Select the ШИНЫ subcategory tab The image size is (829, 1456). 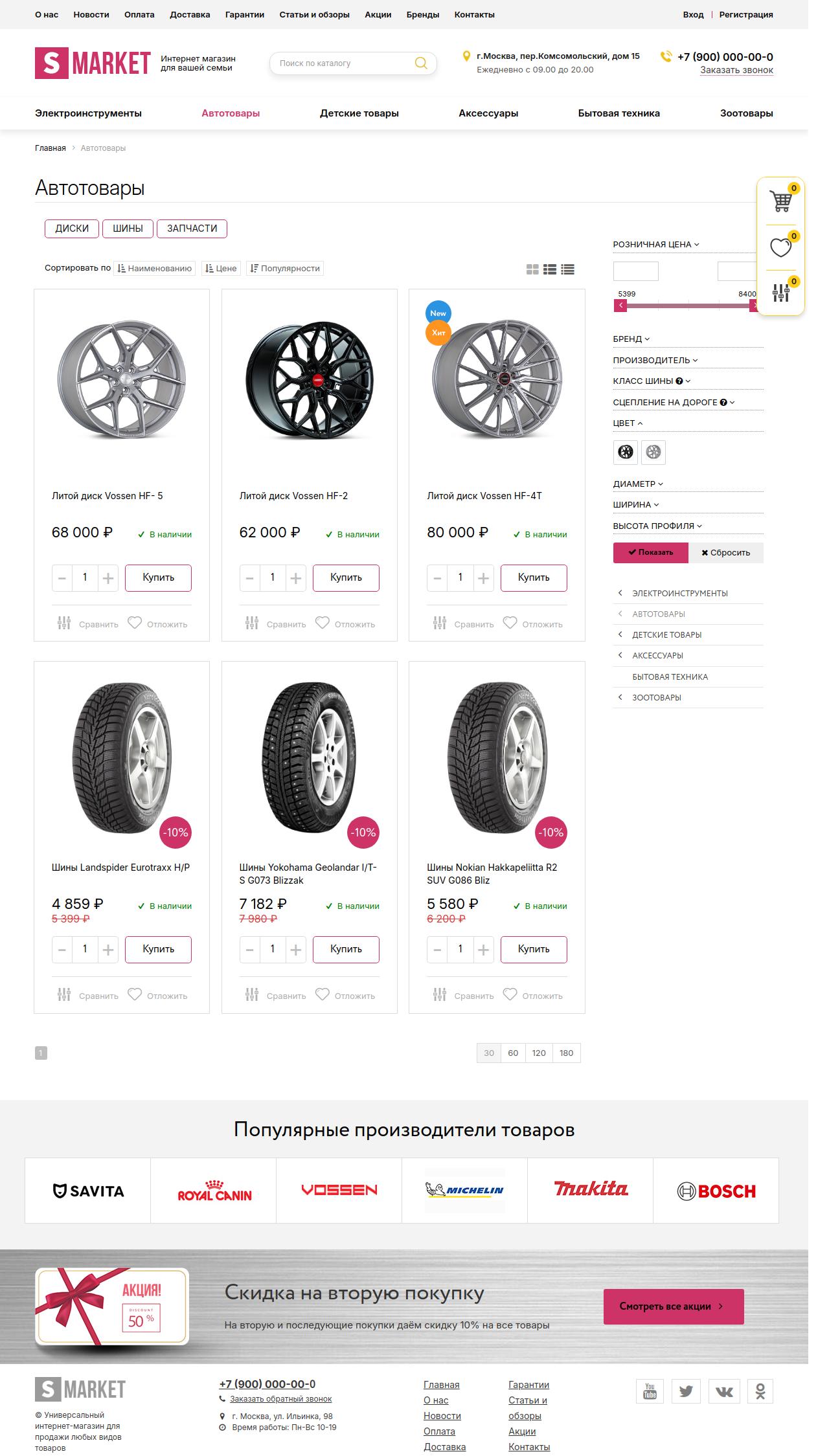(x=128, y=229)
